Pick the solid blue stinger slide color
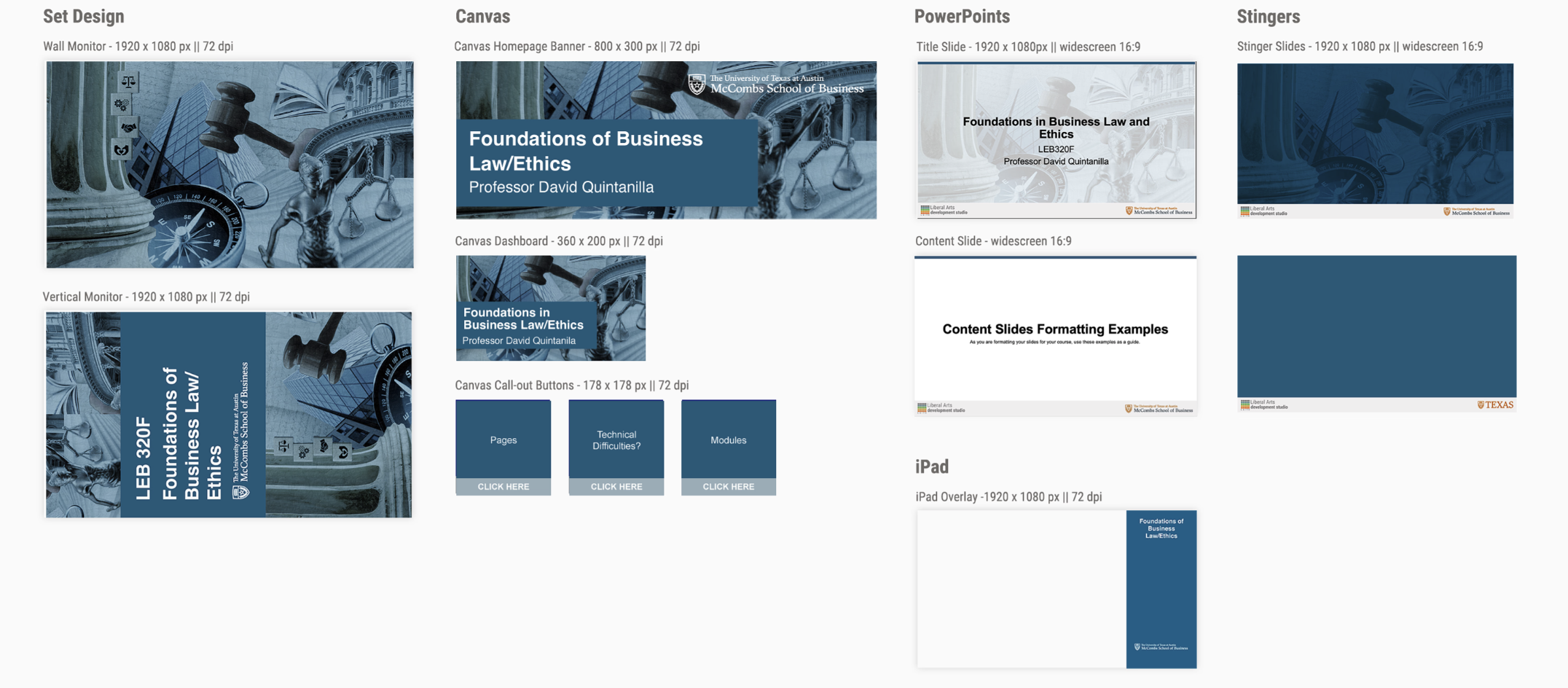This screenshot has width=1568, height=688. (1376, 327)
